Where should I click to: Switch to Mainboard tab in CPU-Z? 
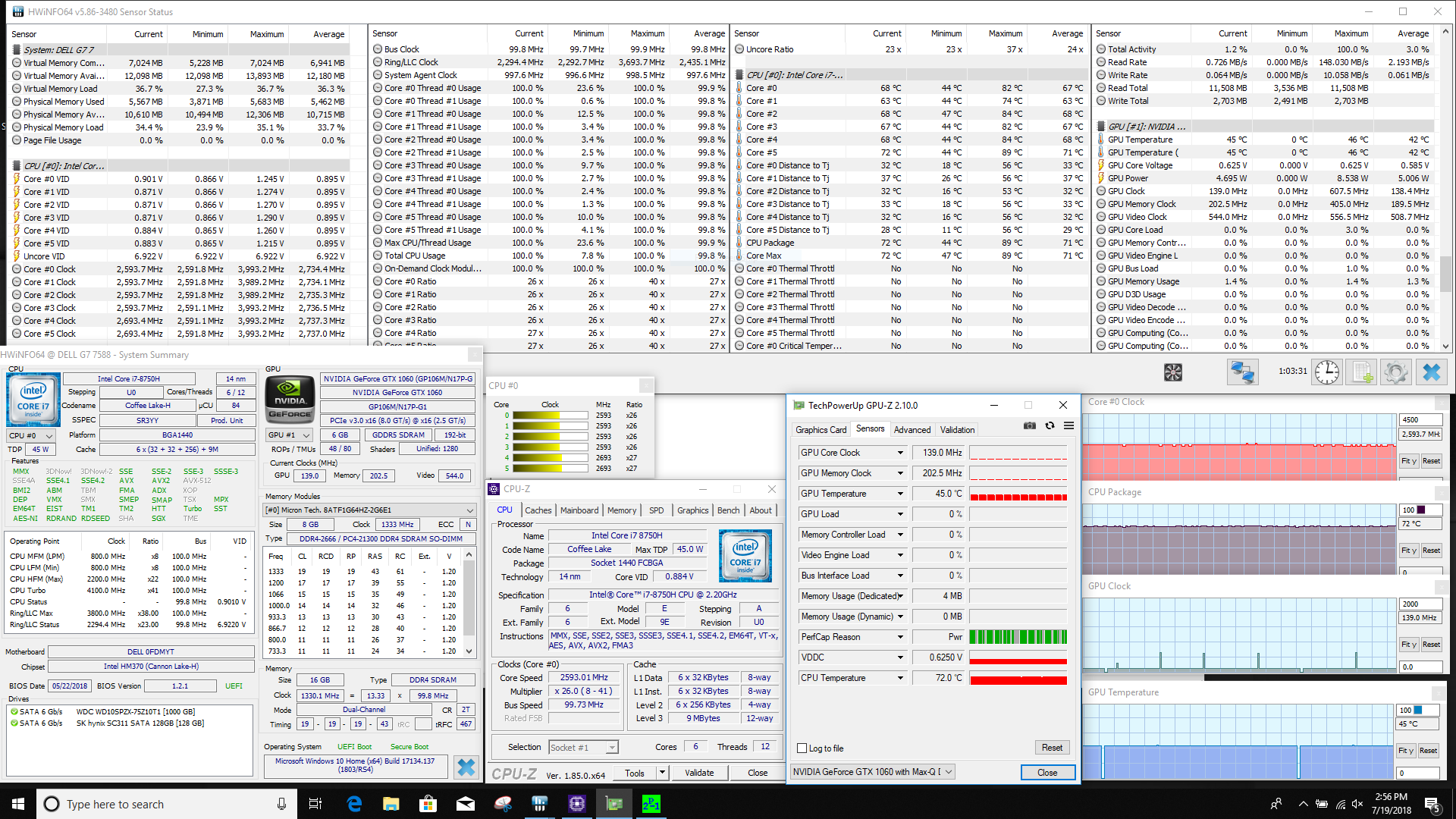point(579,510)
